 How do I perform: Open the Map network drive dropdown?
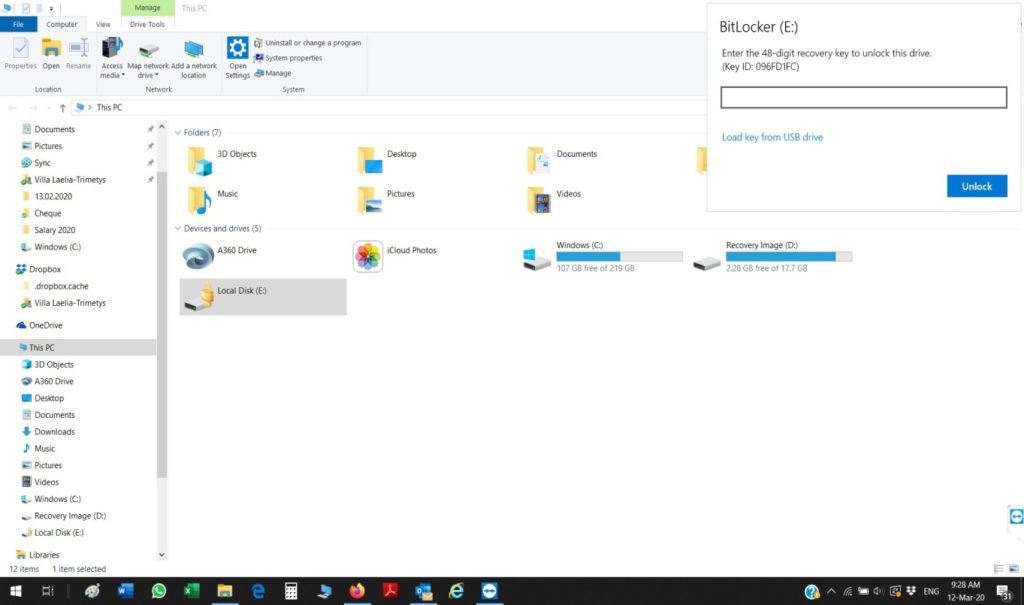(x=148, y=75)
